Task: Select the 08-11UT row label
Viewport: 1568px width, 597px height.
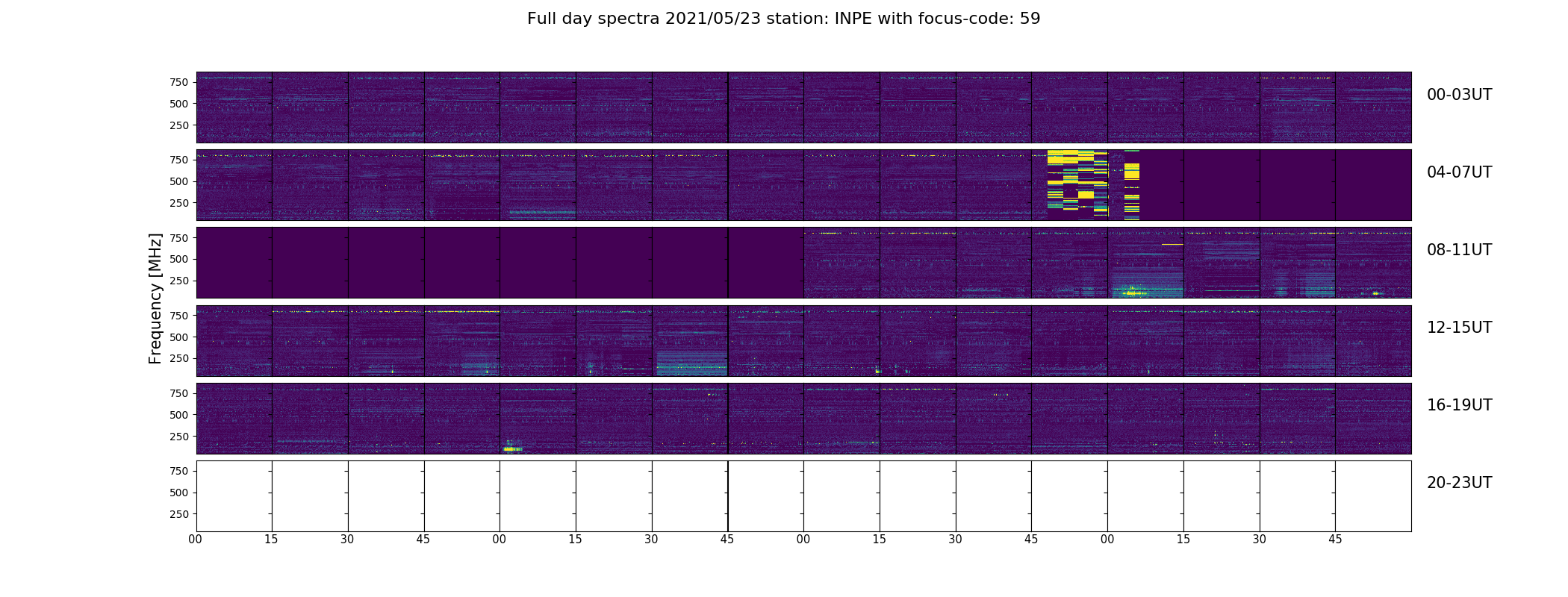Action: pyautogui.click(x=1459, y=250)
